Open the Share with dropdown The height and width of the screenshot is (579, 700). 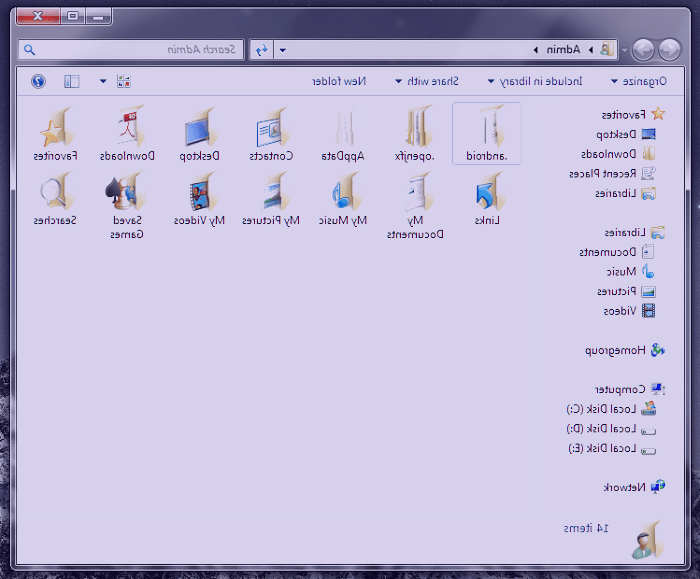click(x=431, y=81)
